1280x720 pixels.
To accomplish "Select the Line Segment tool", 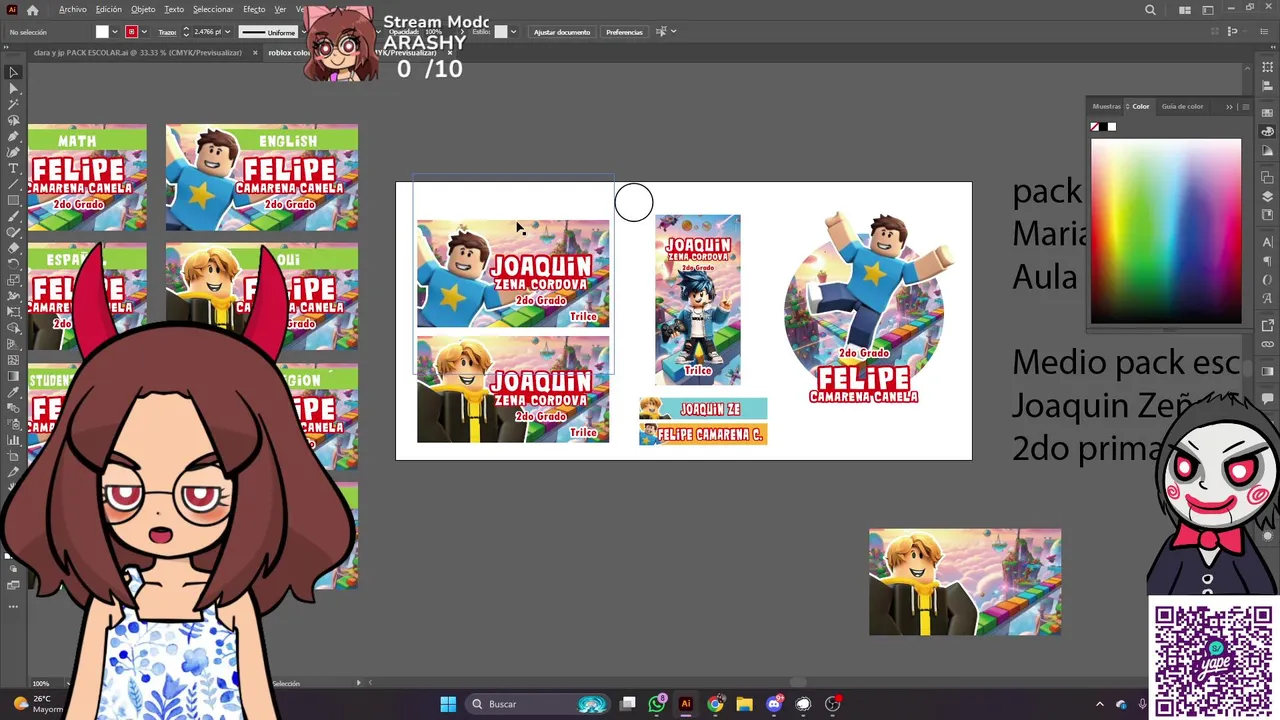I will click(x=13, y=184).
